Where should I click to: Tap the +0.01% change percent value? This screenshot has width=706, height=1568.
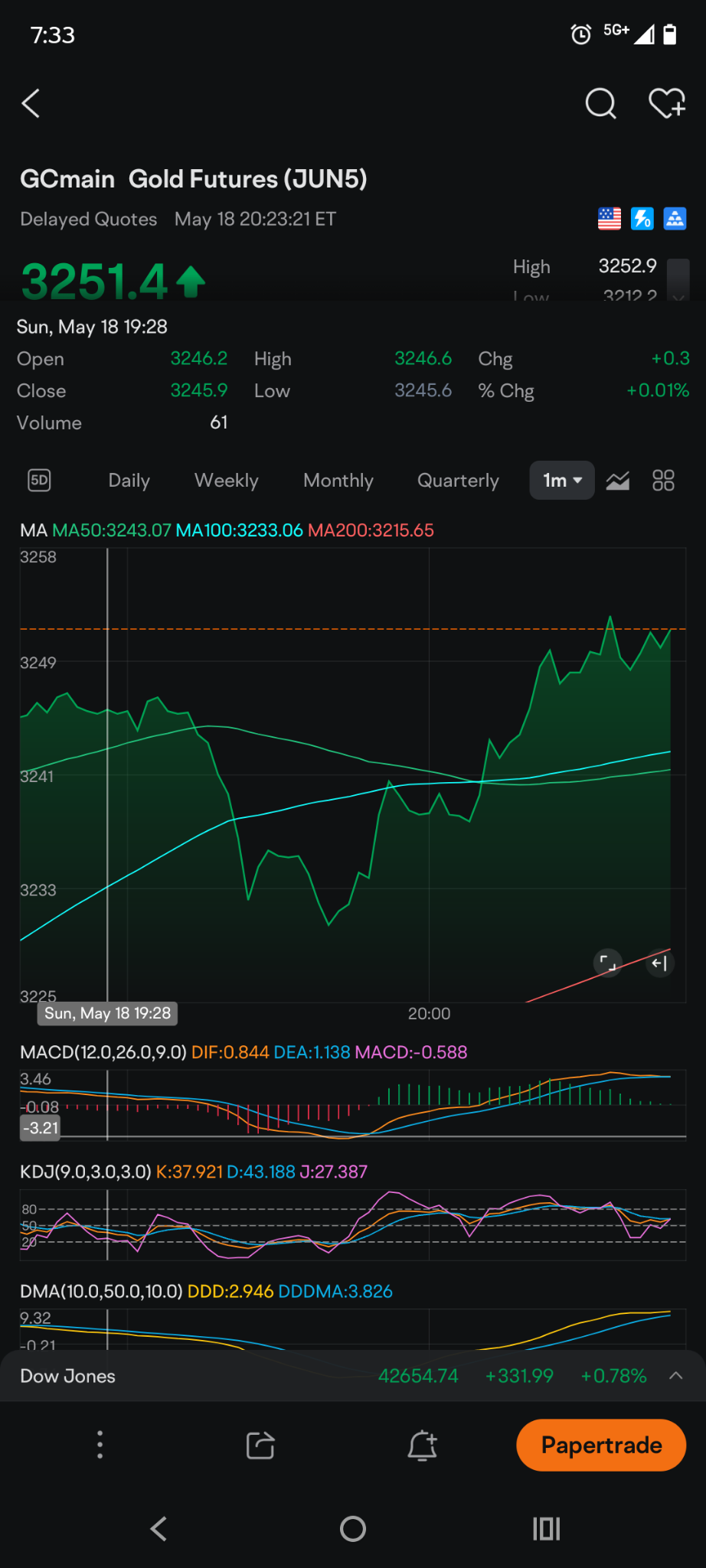(x=658, y=390)
